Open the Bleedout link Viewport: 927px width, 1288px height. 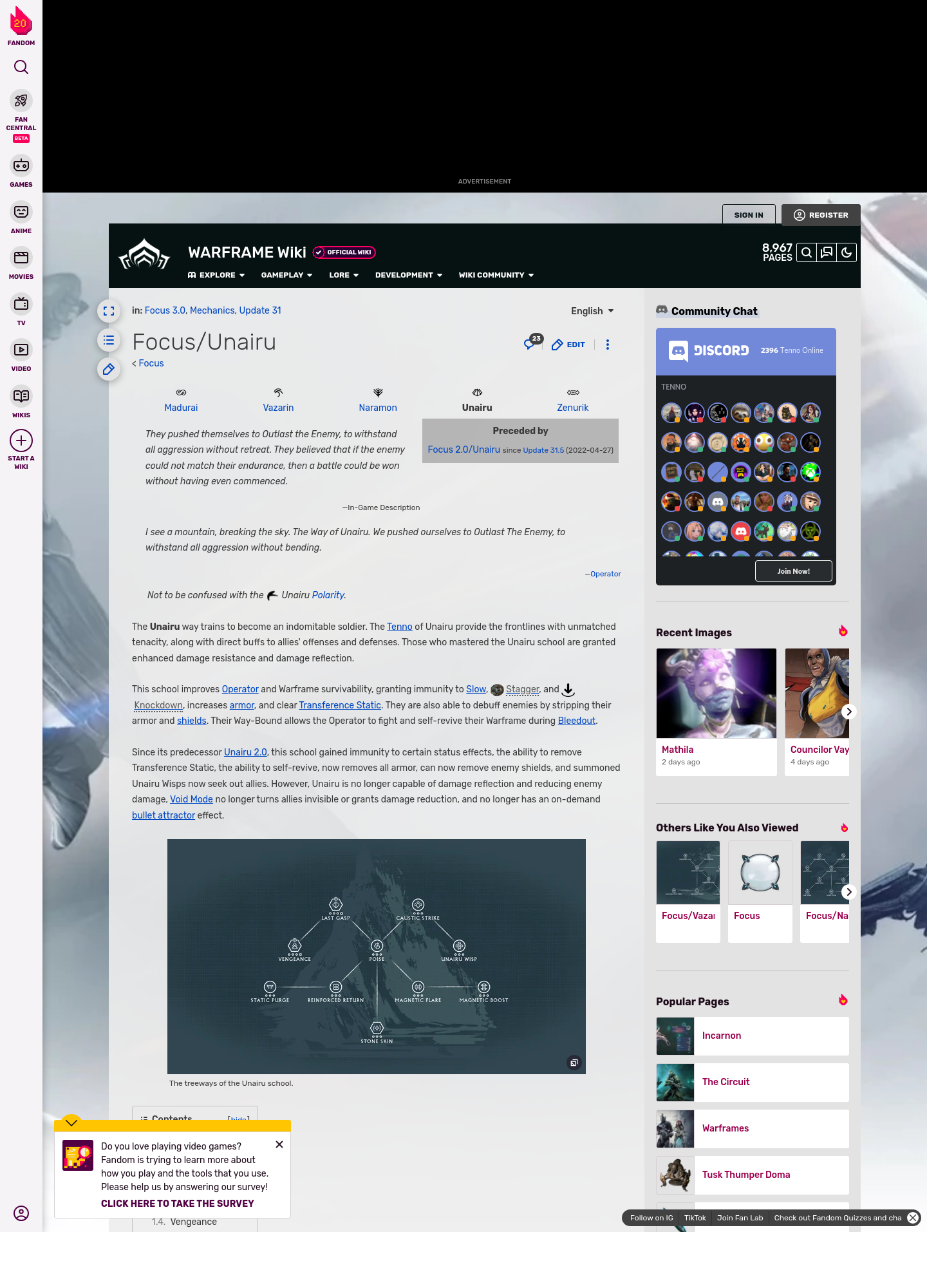577,721
